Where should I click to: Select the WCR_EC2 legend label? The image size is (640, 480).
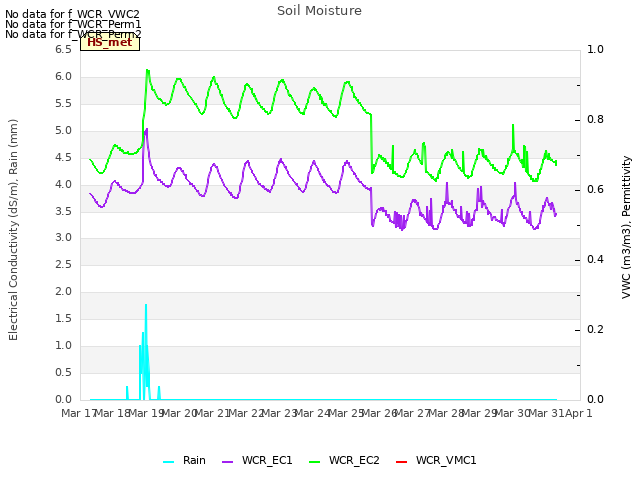(354, 460)
